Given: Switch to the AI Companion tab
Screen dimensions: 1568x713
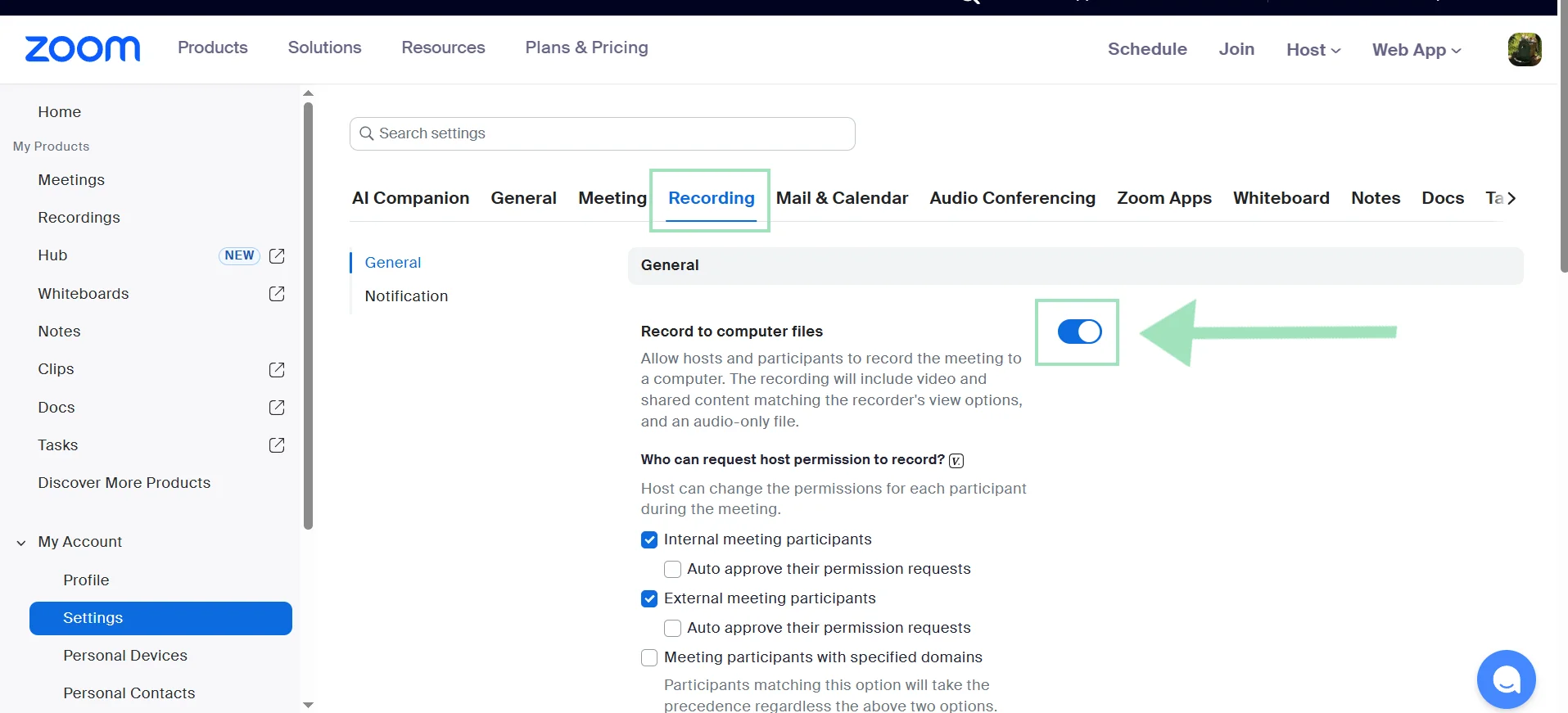Looking at the screenshot, I should click(410, 198).
